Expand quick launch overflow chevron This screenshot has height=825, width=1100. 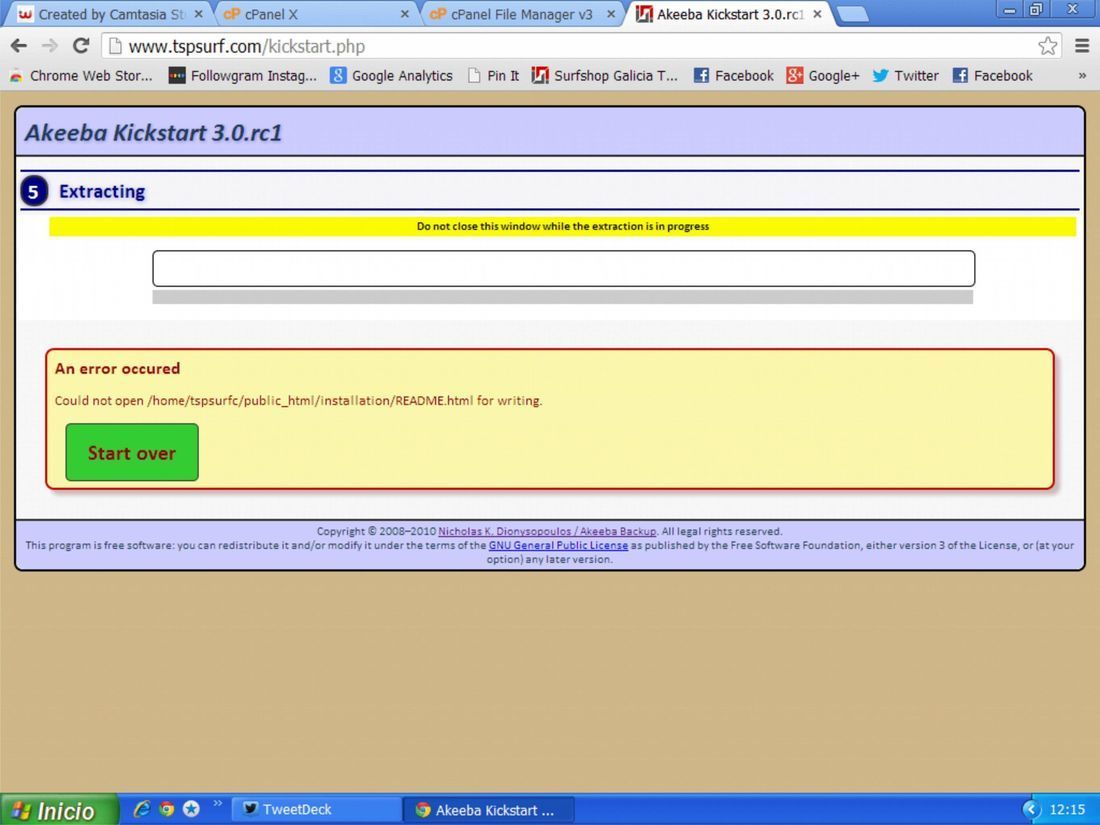[x=217, y=803]
